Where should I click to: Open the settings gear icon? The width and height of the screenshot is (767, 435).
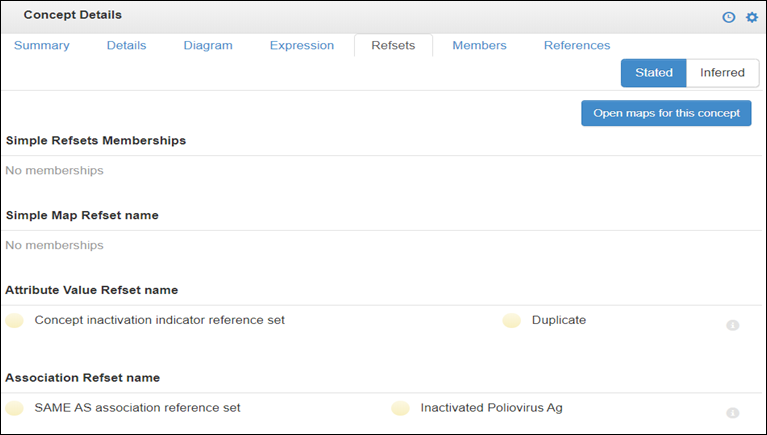click(x=751, y=18)
